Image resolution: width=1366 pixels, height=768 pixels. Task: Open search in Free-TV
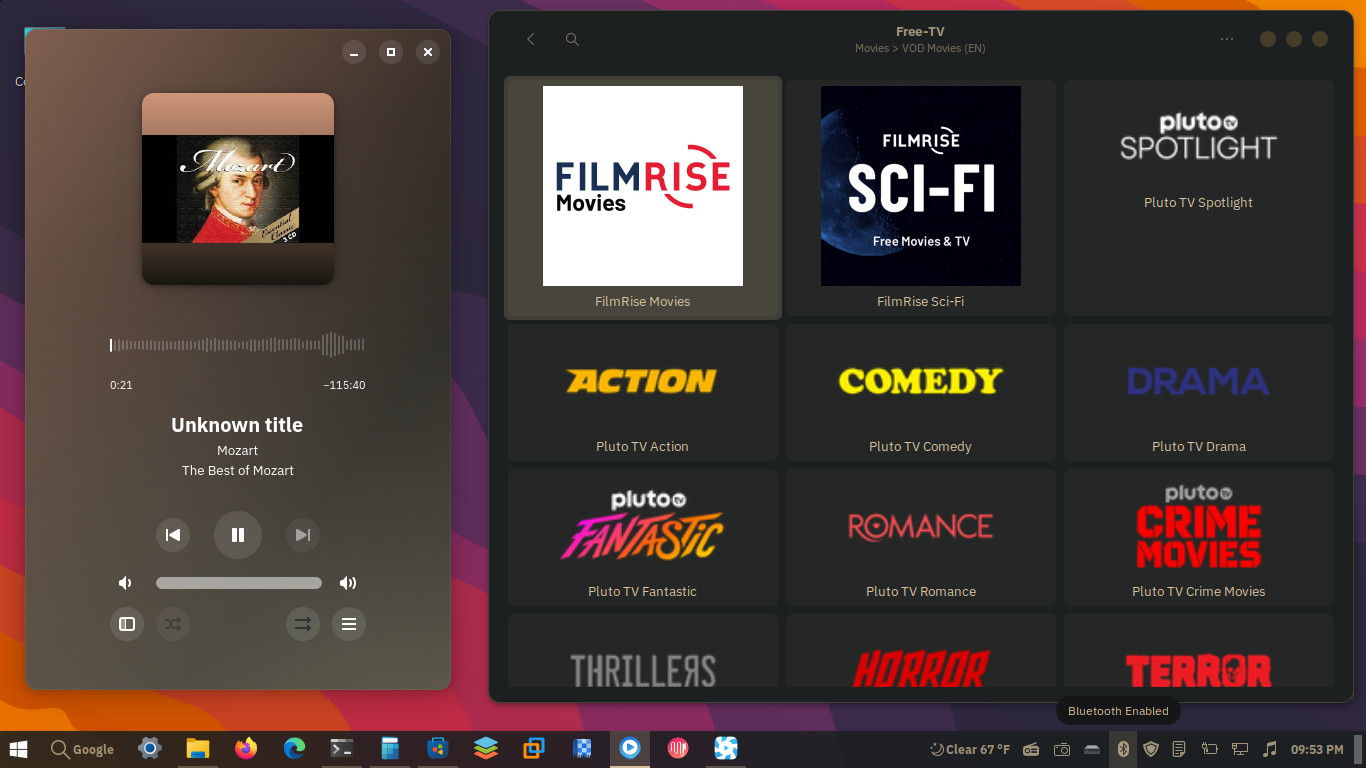tap(572, 39)
